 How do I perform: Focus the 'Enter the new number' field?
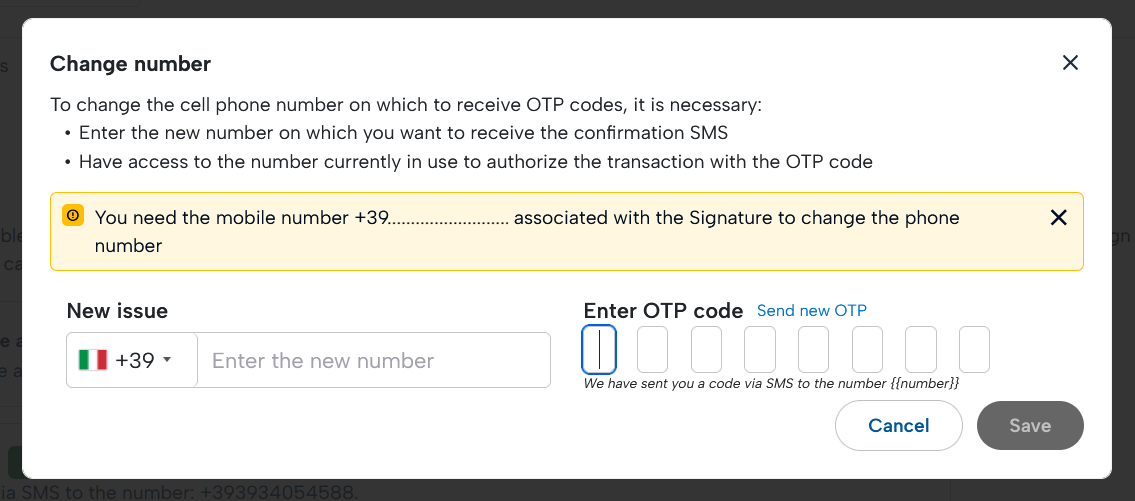[374, 360]
